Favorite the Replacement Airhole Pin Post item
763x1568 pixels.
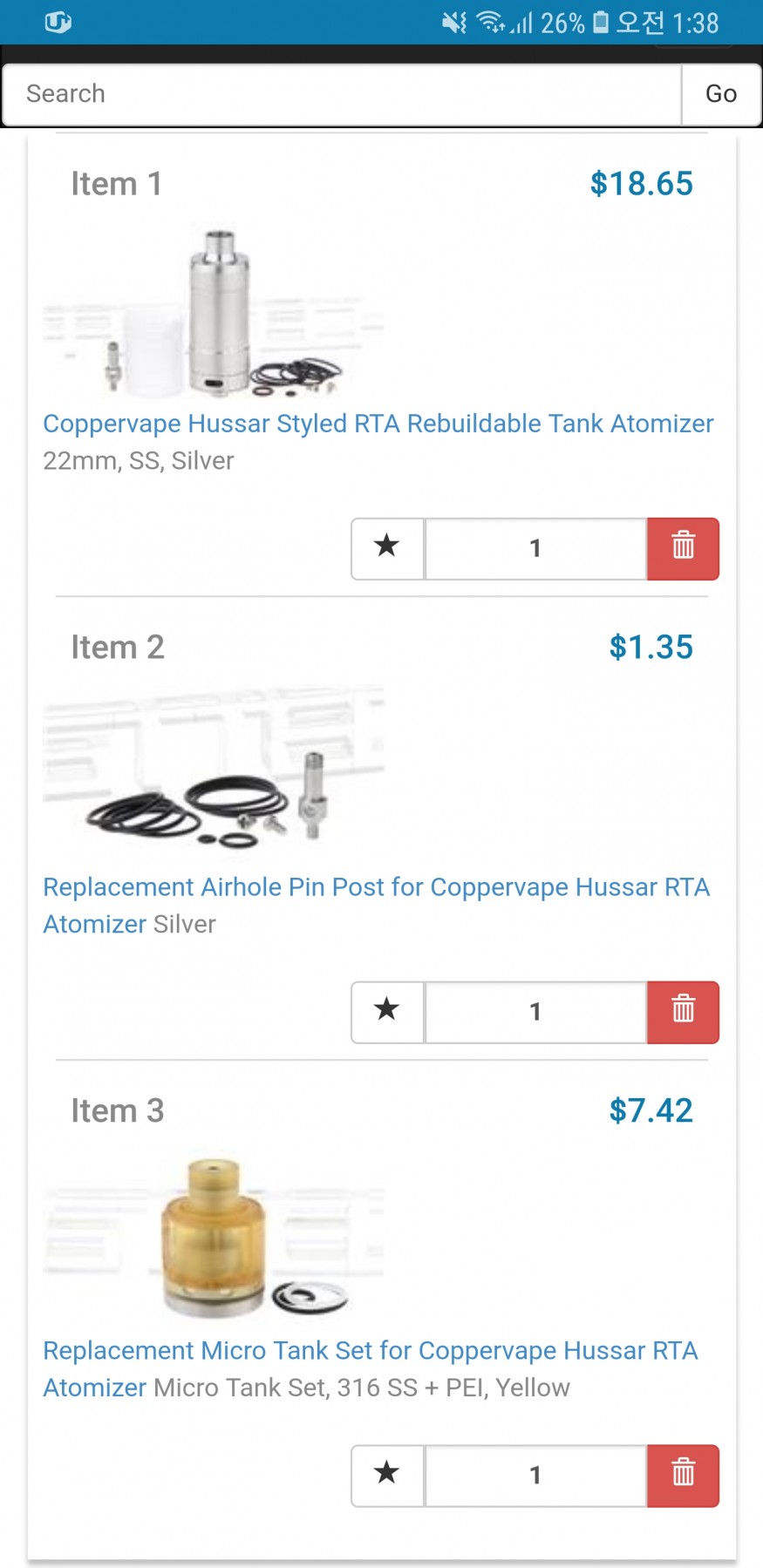387,1012
